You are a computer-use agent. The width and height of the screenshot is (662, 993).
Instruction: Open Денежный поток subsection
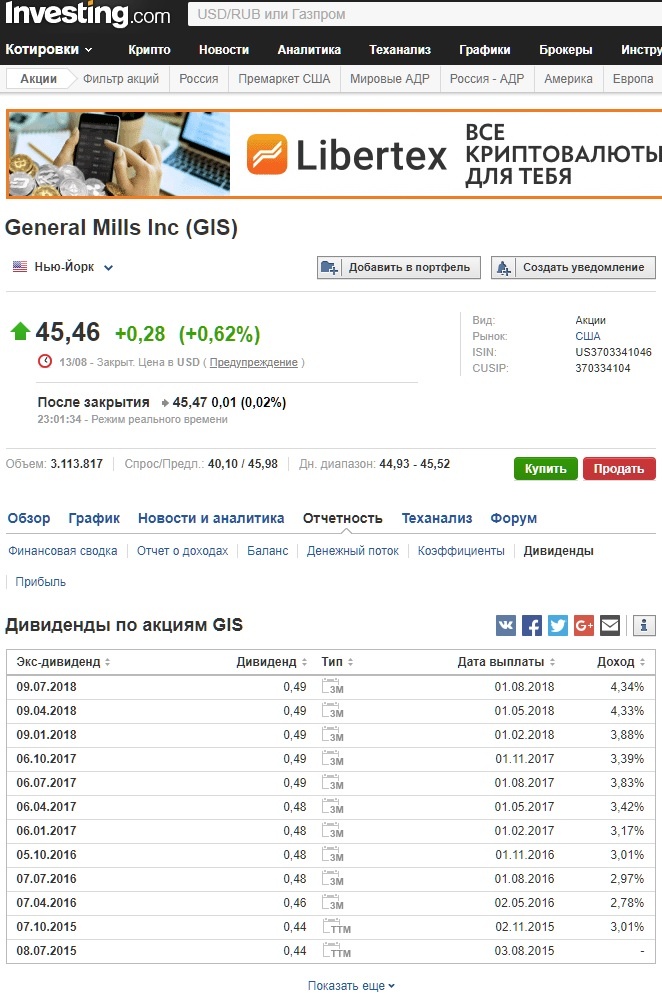(353, 551)
